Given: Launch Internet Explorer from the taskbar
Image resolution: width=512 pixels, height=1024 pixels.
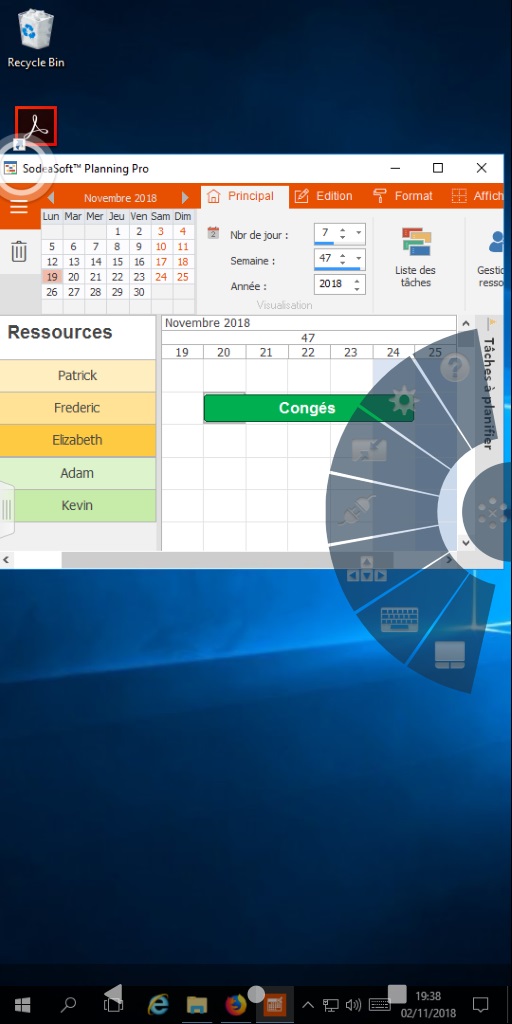Looking at the screenshot, I should coord(158,1004).
